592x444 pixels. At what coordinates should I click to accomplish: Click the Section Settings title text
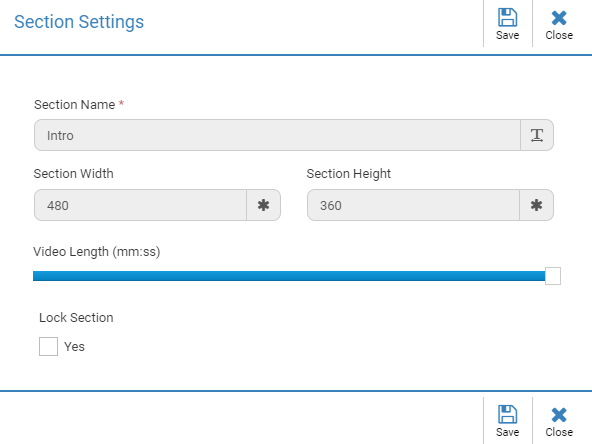[79, 22]
